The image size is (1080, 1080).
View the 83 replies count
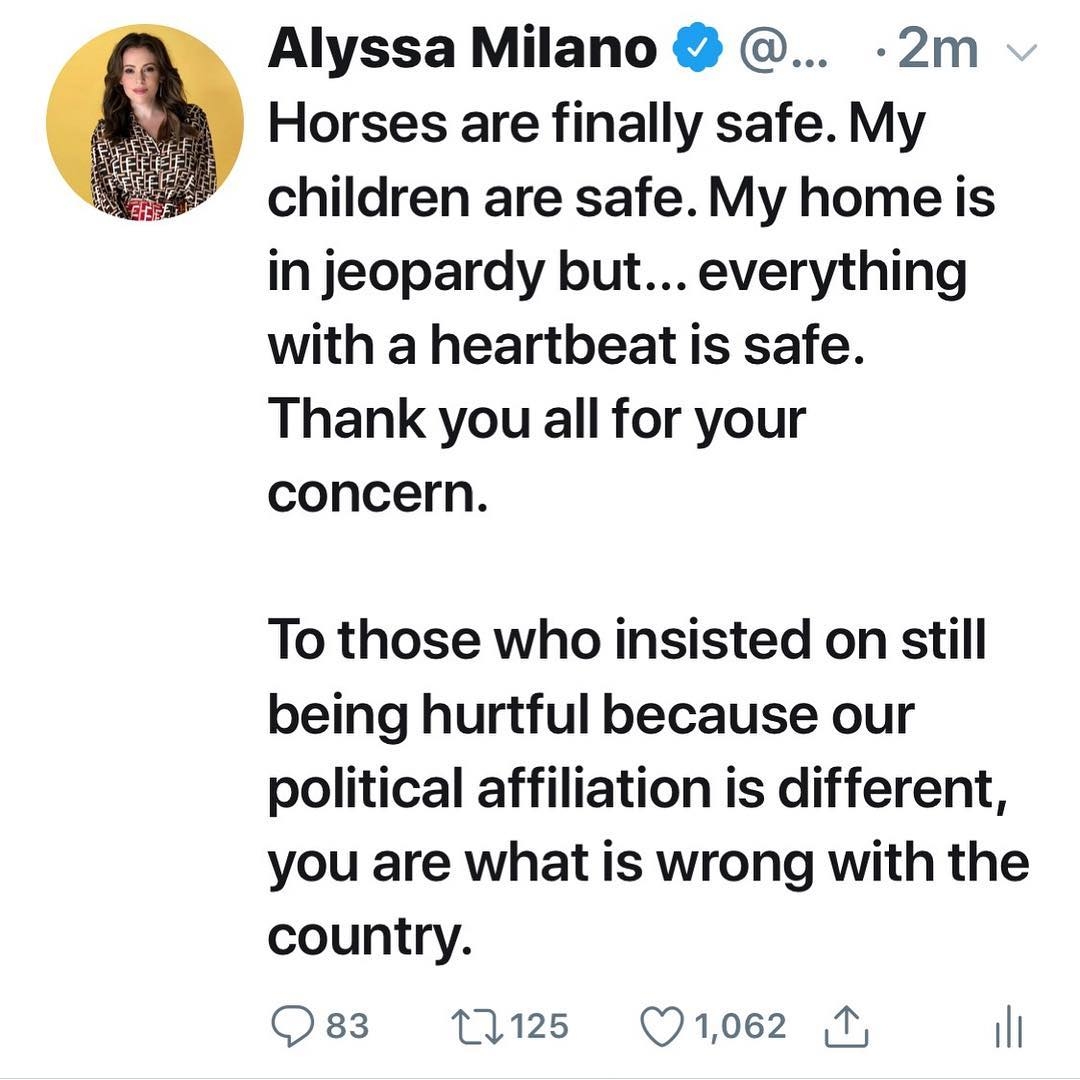348,1026
